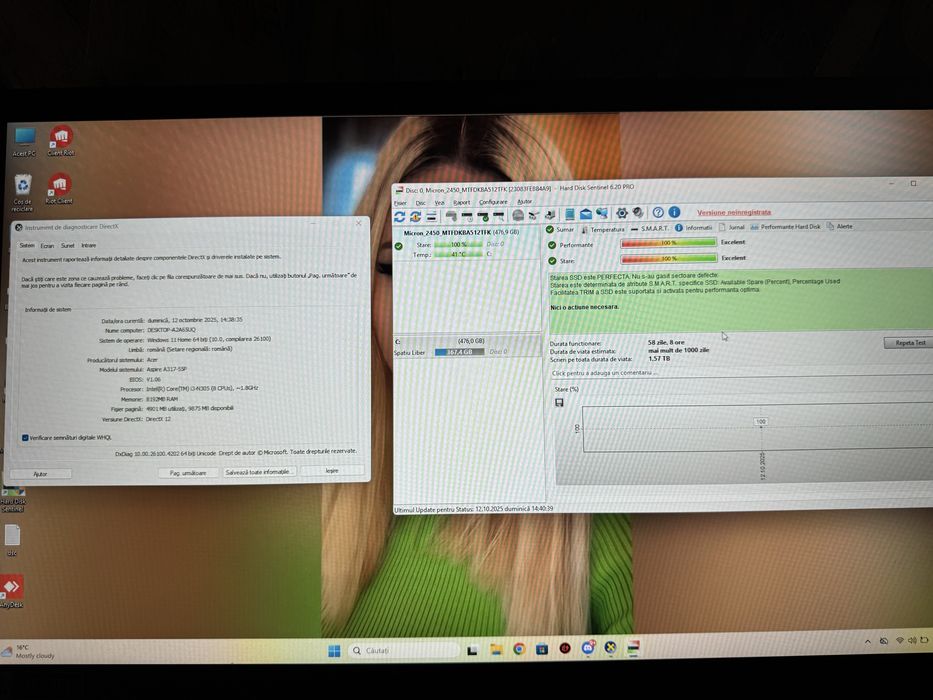Viewport: 933px width, 700px height.
Task: Open the Windows Start button
Action: (334, 651)
